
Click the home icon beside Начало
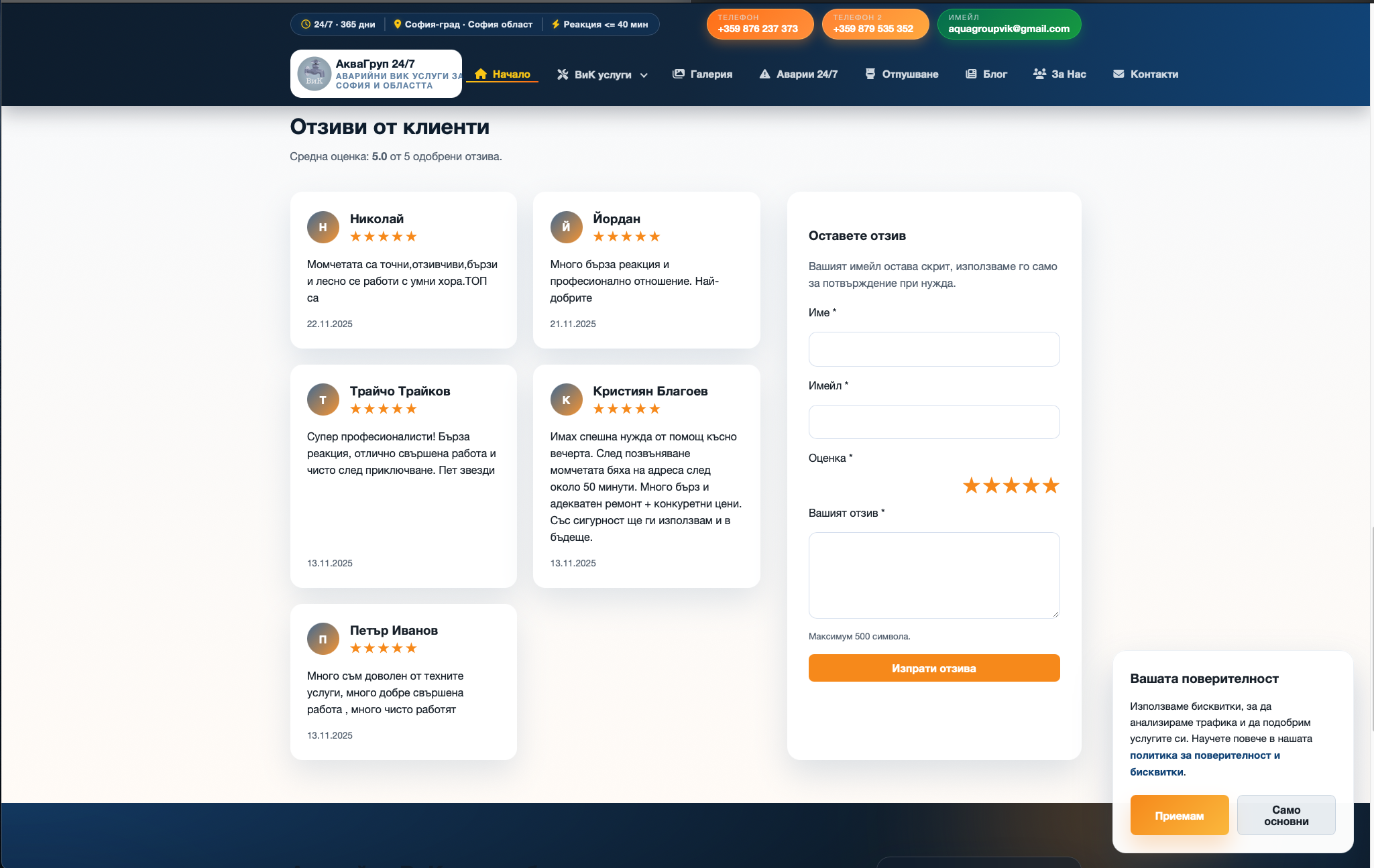[x=480, y=74]
